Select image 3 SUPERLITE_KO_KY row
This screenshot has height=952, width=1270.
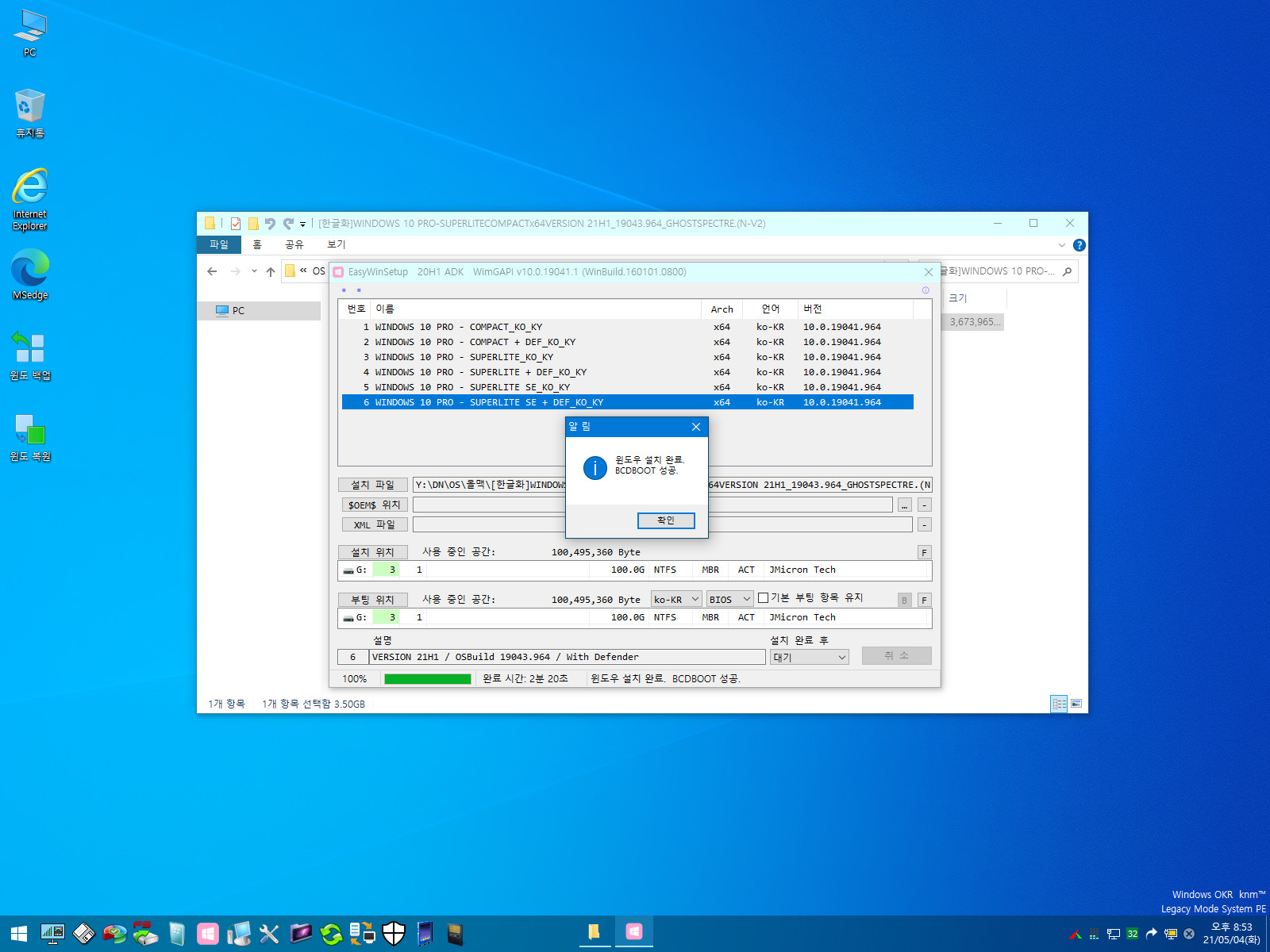click(x=627, y=357)
